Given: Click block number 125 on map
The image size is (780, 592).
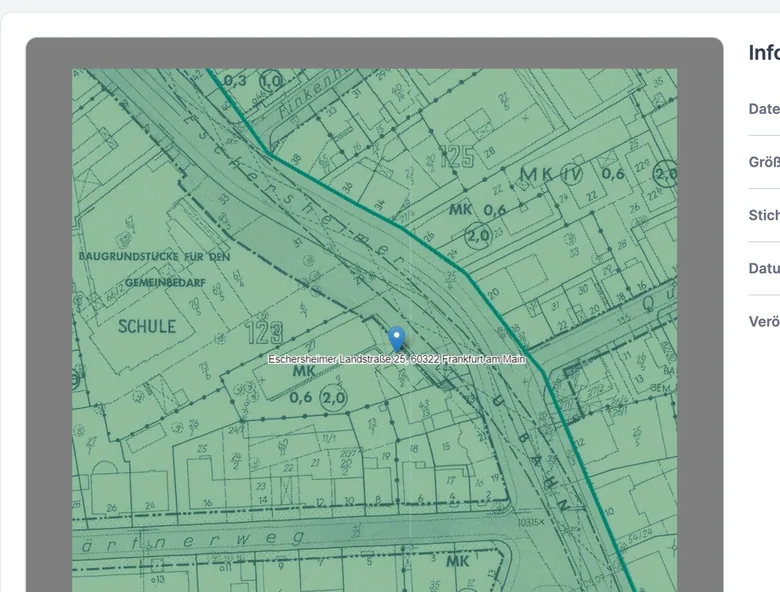Looking at the screenshot, I should (x=457, y=156).
